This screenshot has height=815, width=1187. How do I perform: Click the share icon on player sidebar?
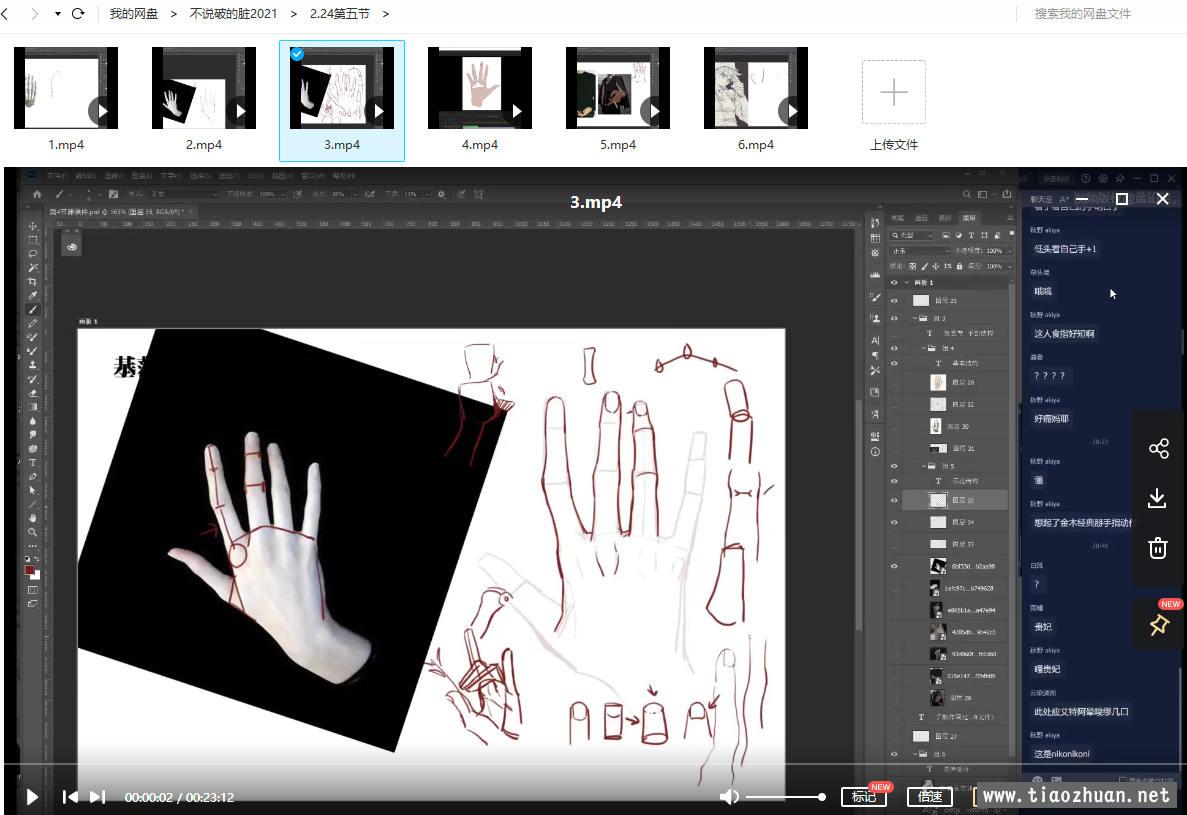coord(1158,448)
